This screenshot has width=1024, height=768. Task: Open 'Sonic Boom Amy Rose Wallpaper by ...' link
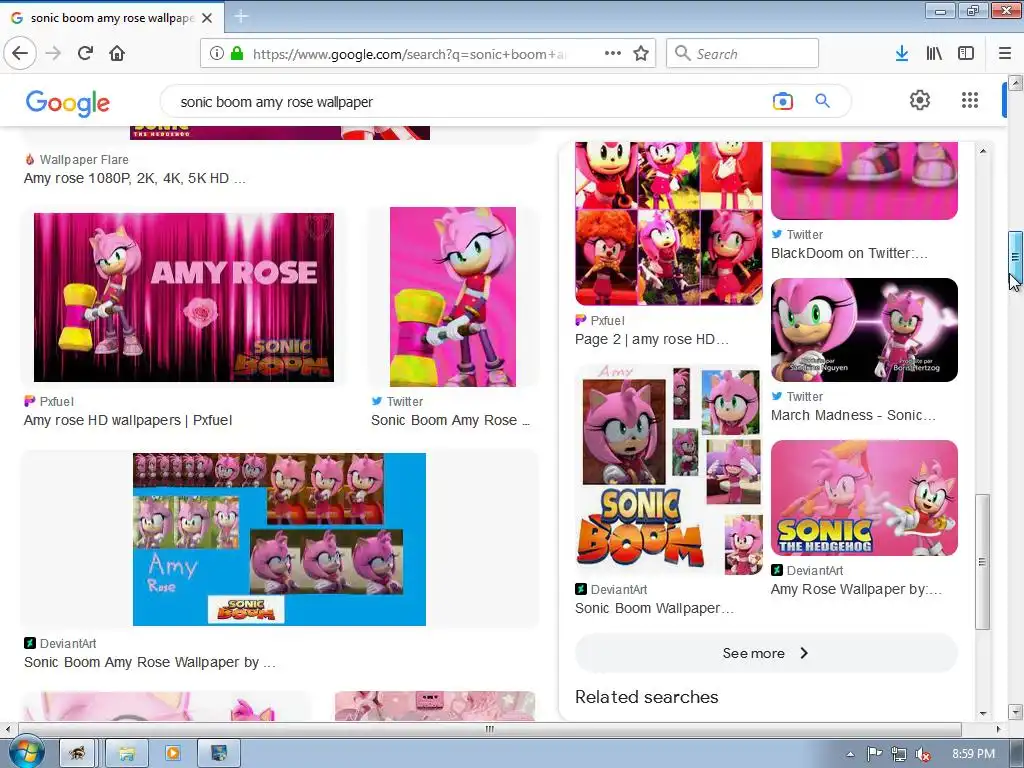pyautogui.click(x=150, y=662)
